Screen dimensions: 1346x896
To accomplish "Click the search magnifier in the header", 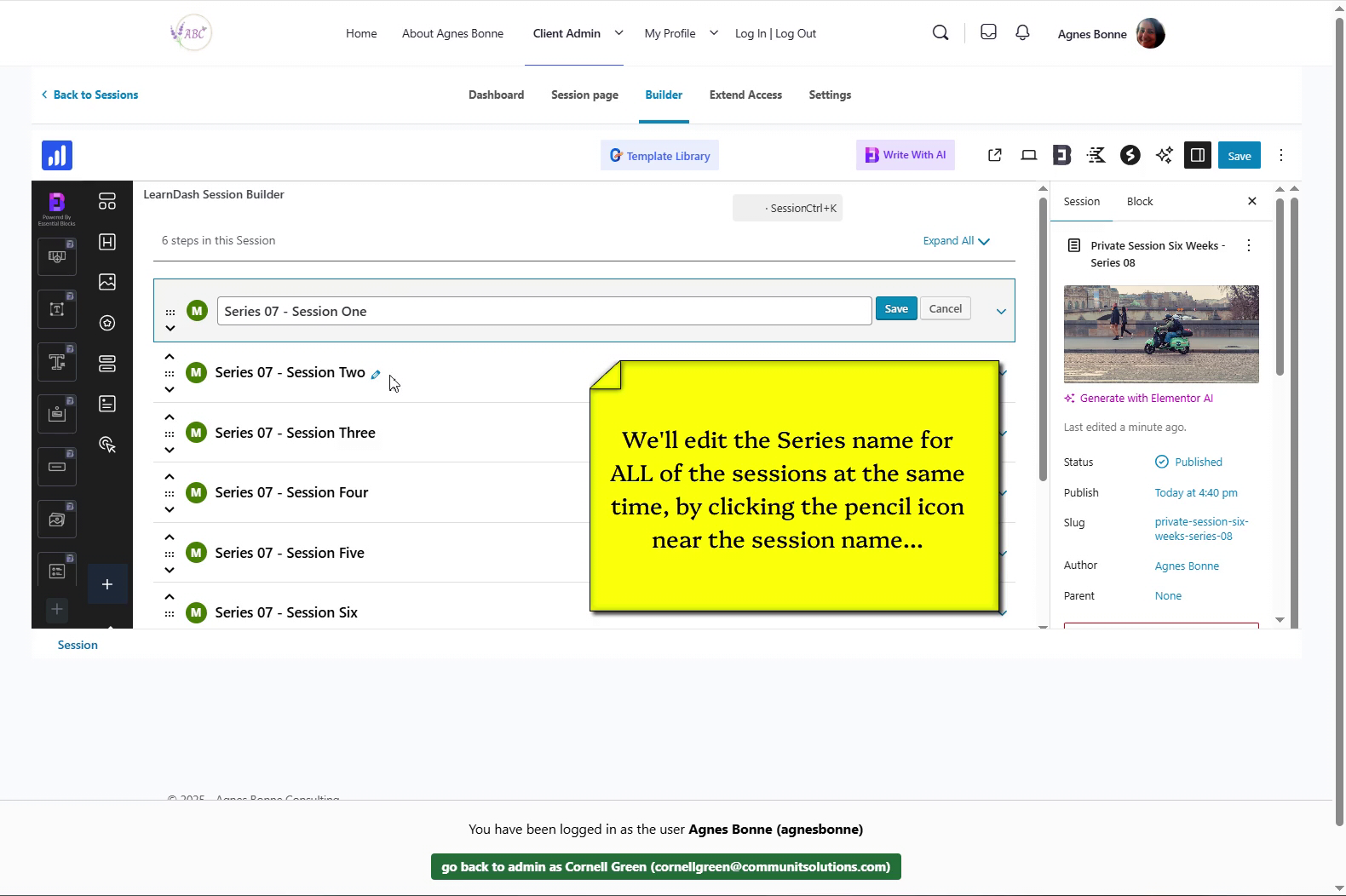I will [x=940, y=33].
